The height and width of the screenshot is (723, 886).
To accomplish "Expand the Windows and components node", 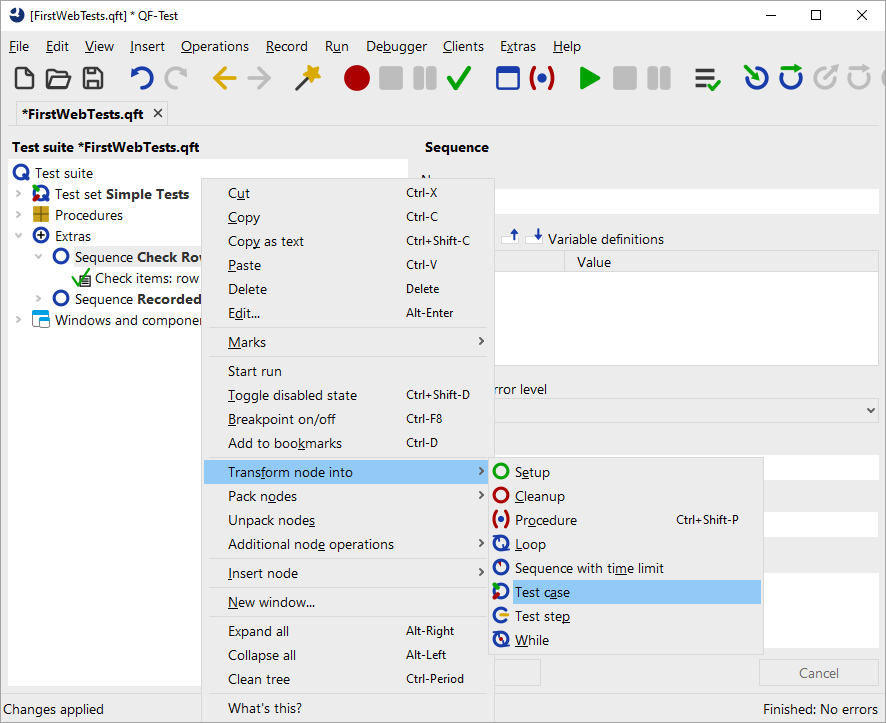I will (x=18, y=320).
